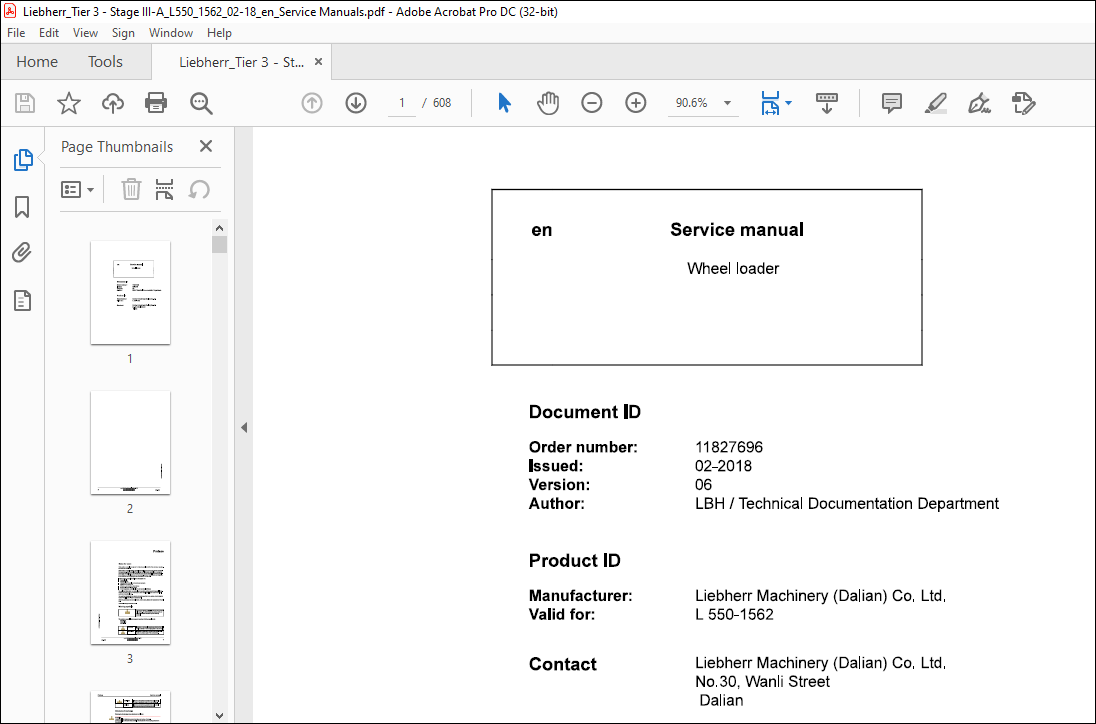
Task: Switch to the Tools tab
Action: (x=106, y=61)
